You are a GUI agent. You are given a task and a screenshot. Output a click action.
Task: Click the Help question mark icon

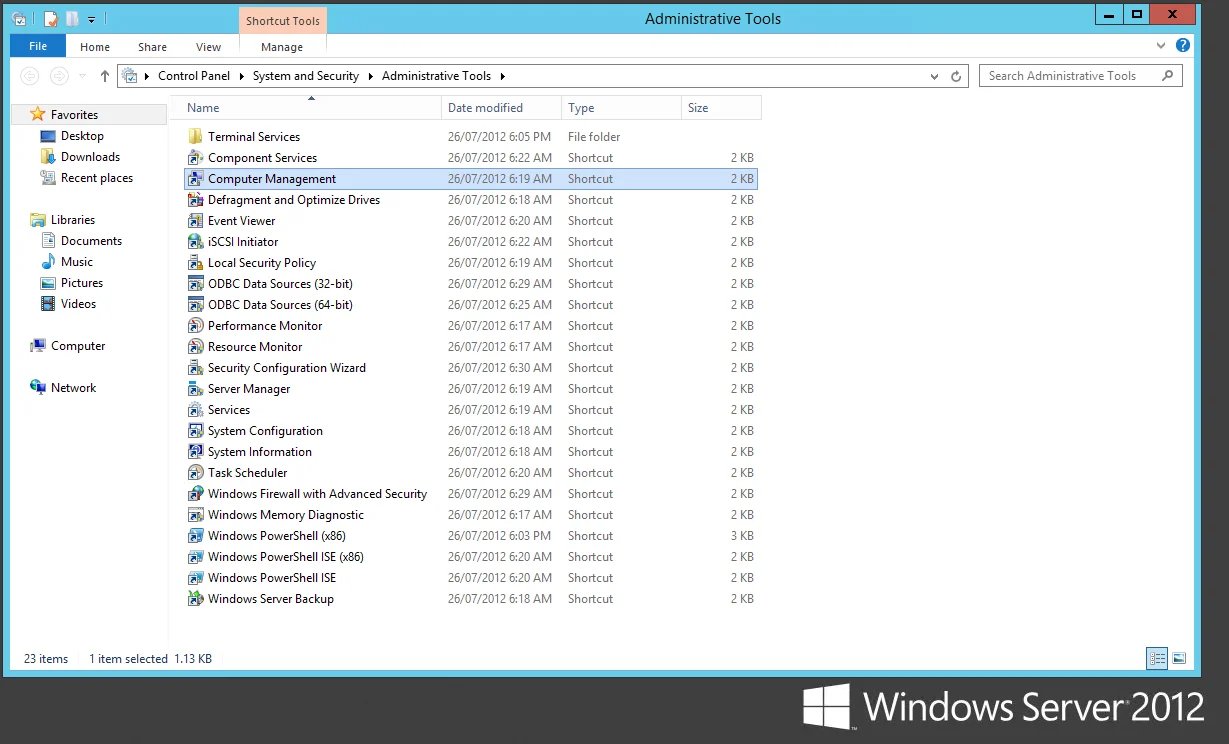coord(1183,46)
